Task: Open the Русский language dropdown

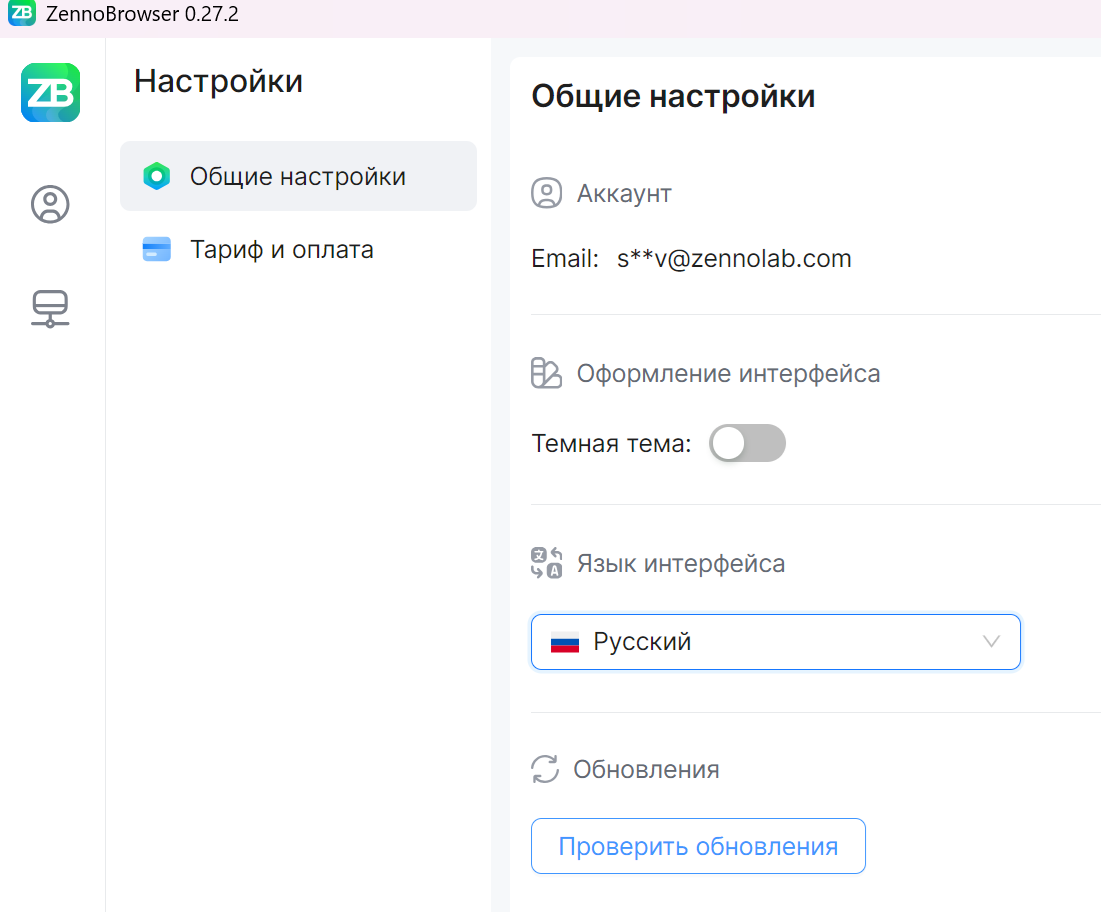Action: tap(775, 642)
